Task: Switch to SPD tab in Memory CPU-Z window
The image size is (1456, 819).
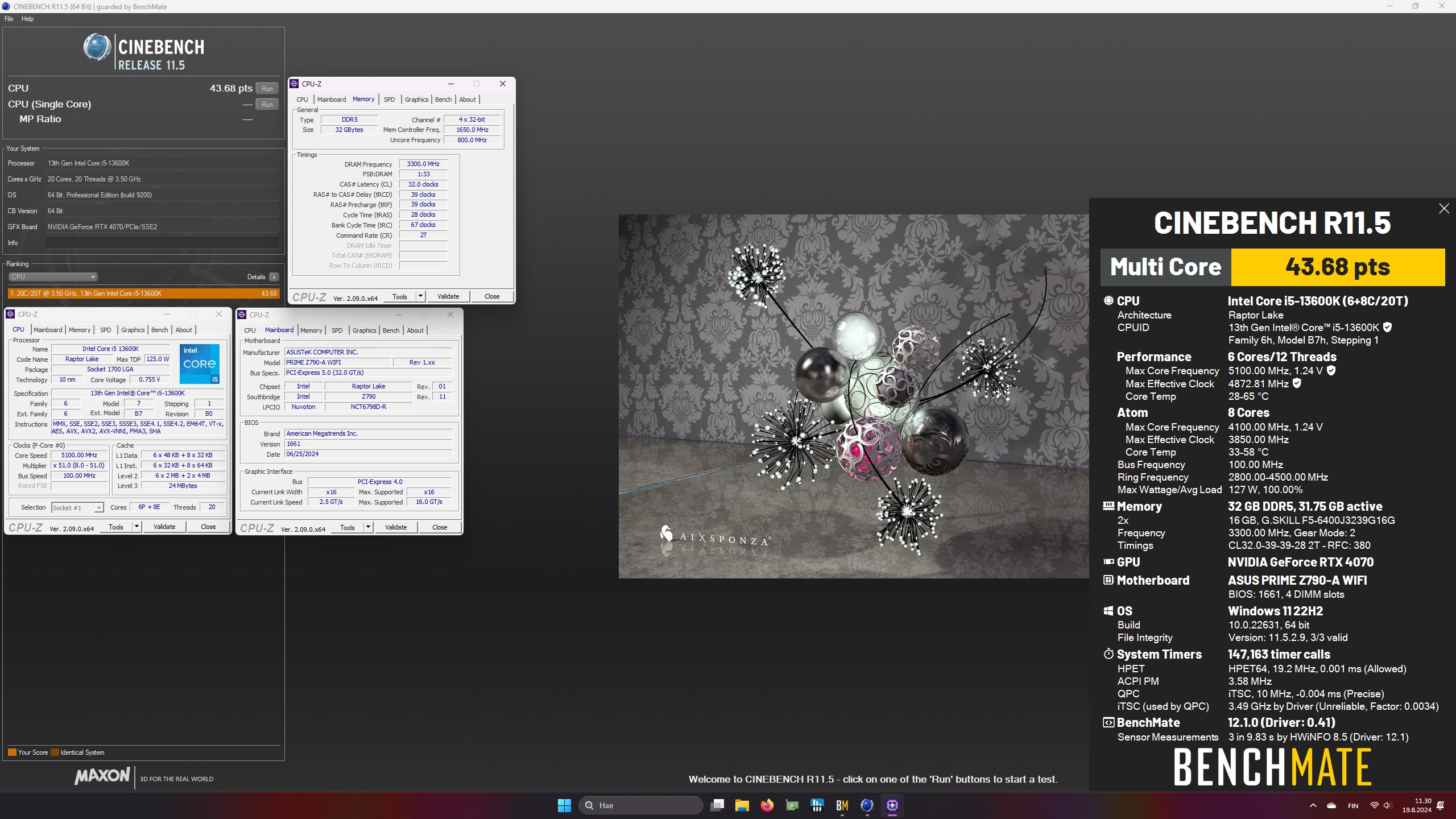Action: [x=389, y=100]
